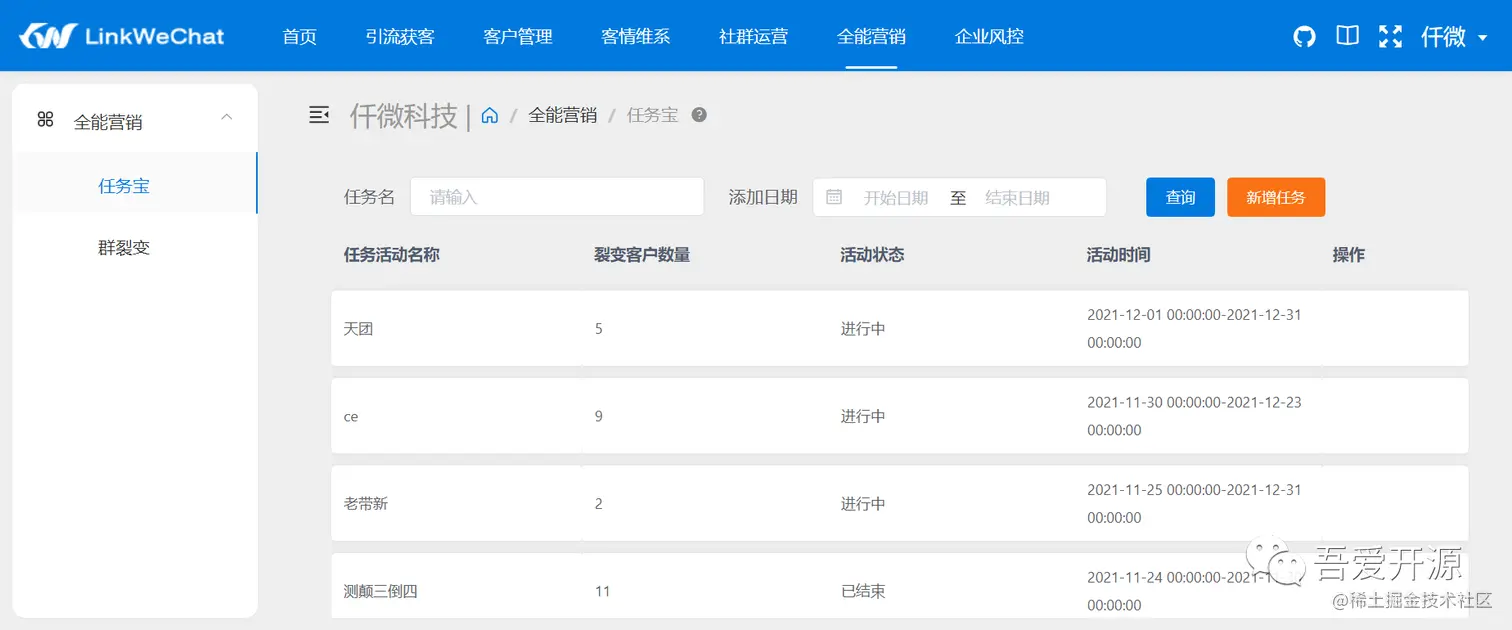Open the 企业风控 menu
The image size is (1512, 630).
coord(990,37)
